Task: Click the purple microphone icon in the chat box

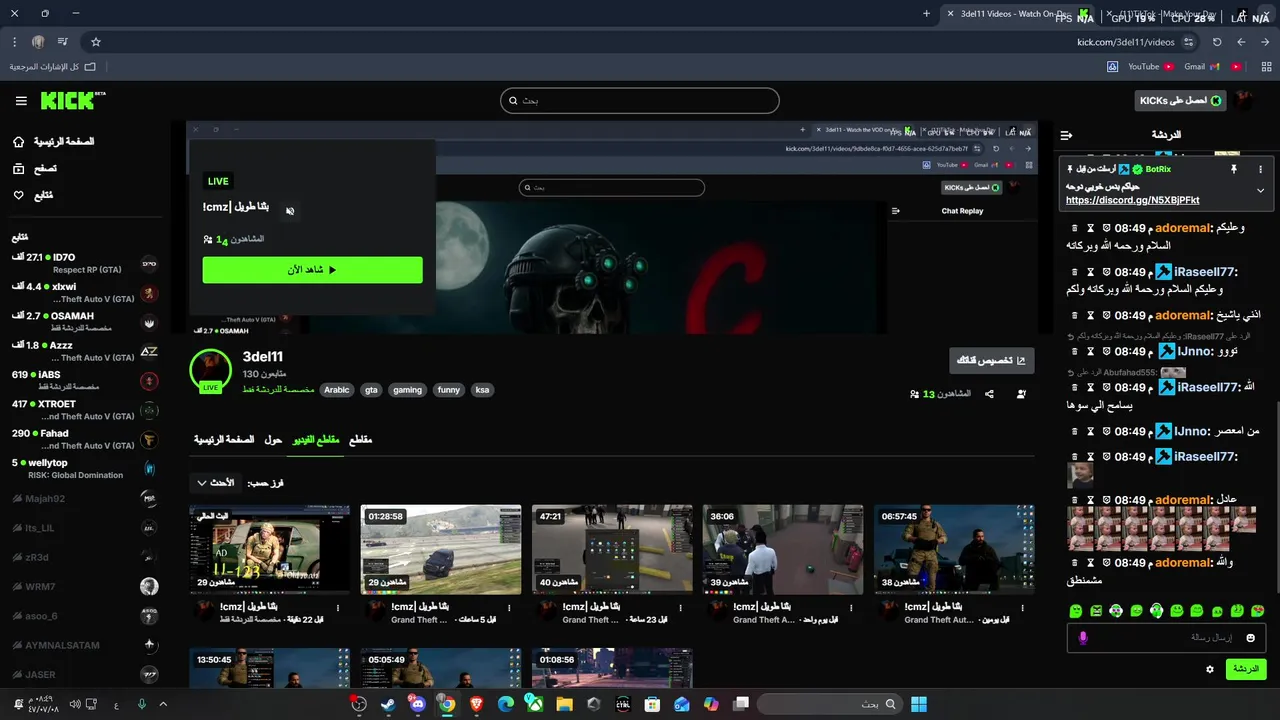Action: click(1083, 638)
